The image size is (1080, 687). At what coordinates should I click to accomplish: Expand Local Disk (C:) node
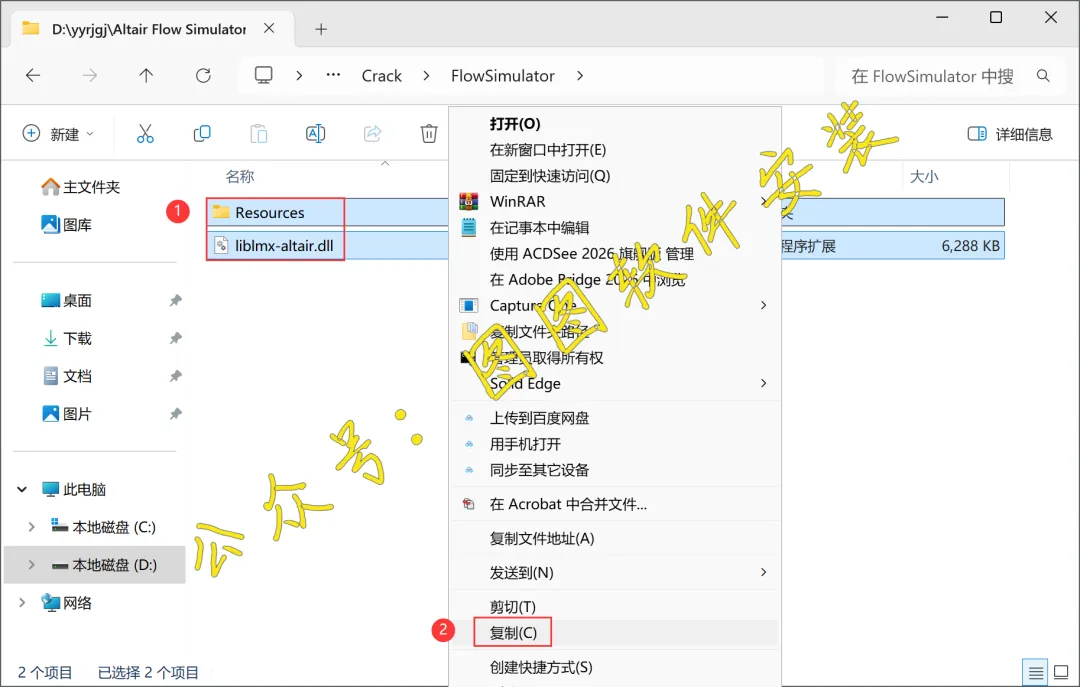click(32, 527)
